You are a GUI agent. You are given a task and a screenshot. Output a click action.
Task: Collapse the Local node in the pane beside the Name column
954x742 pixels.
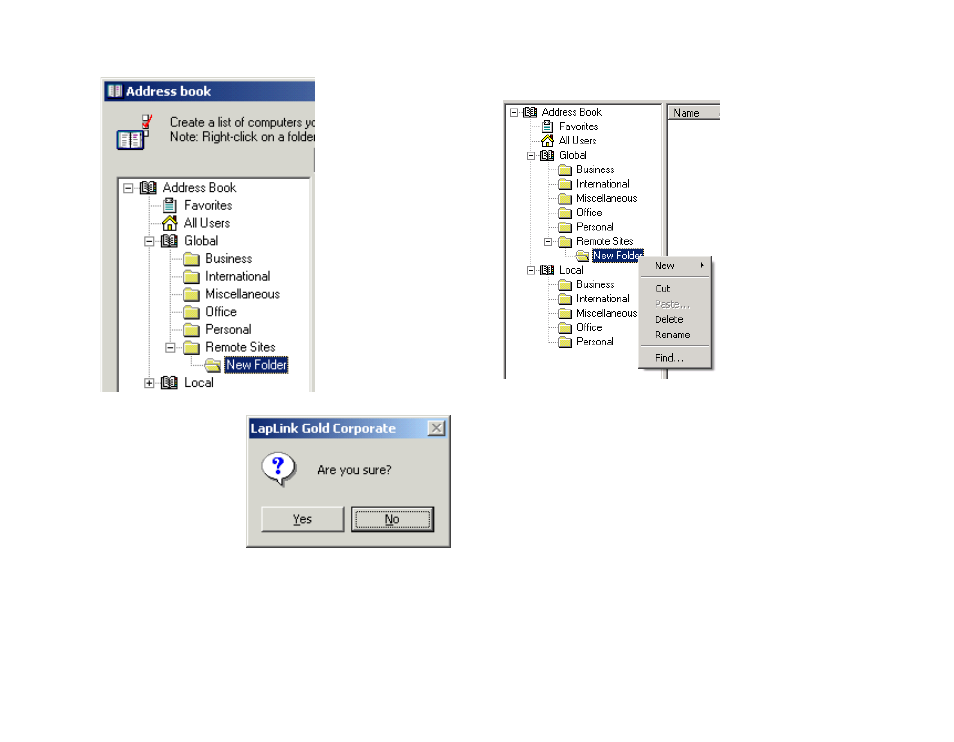[531, 270]
